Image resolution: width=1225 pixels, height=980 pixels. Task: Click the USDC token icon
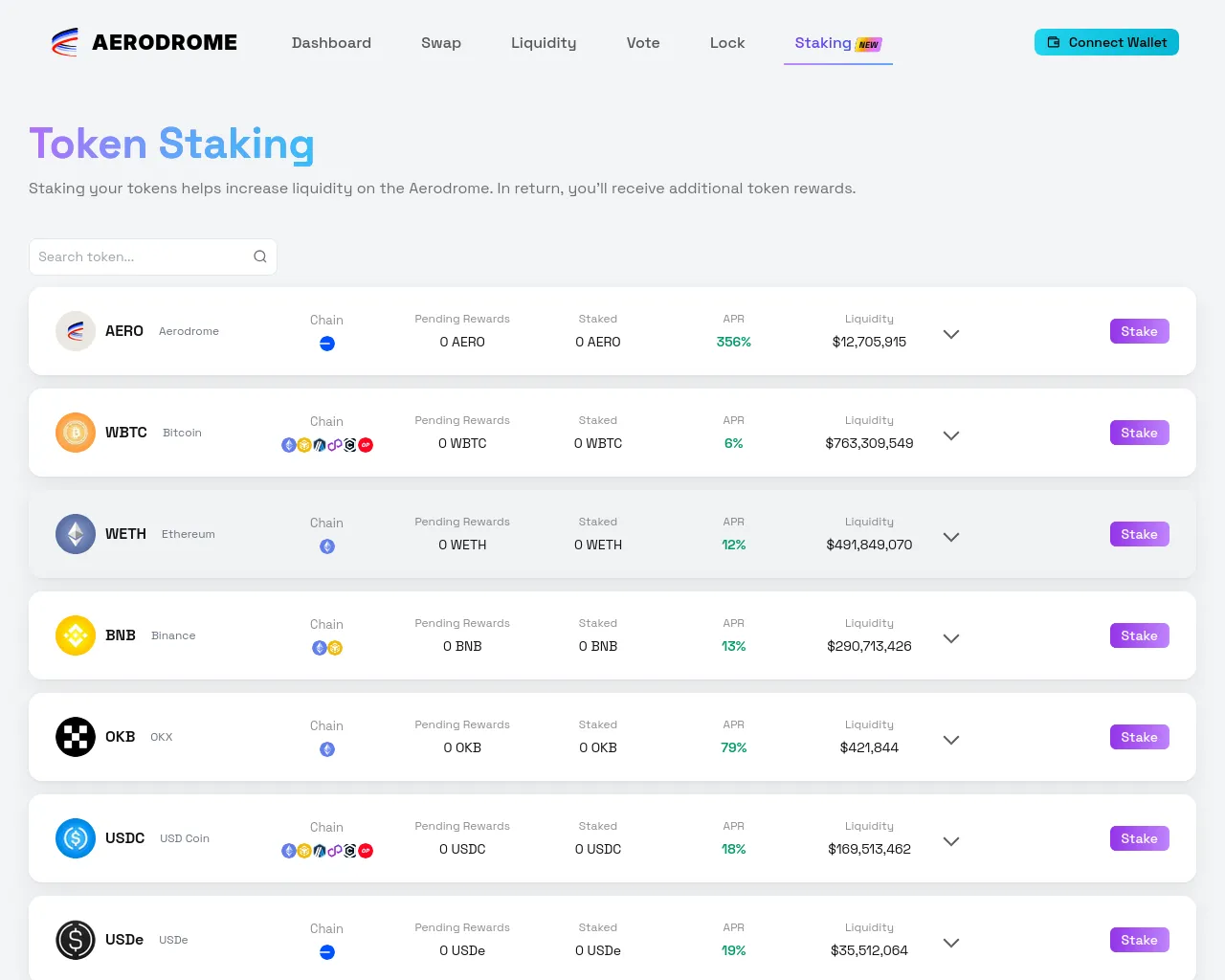click(x=76, y=838)
